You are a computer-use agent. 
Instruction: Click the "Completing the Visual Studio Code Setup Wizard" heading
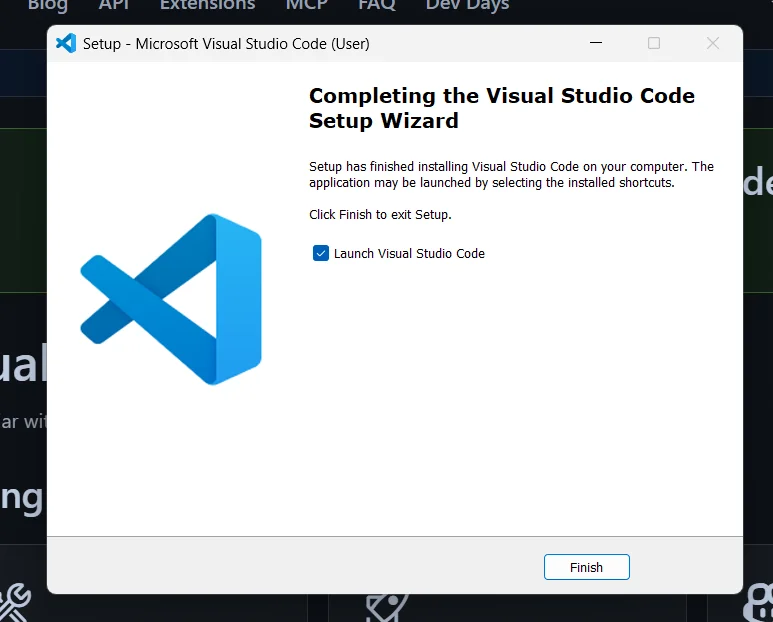[502, 108]
